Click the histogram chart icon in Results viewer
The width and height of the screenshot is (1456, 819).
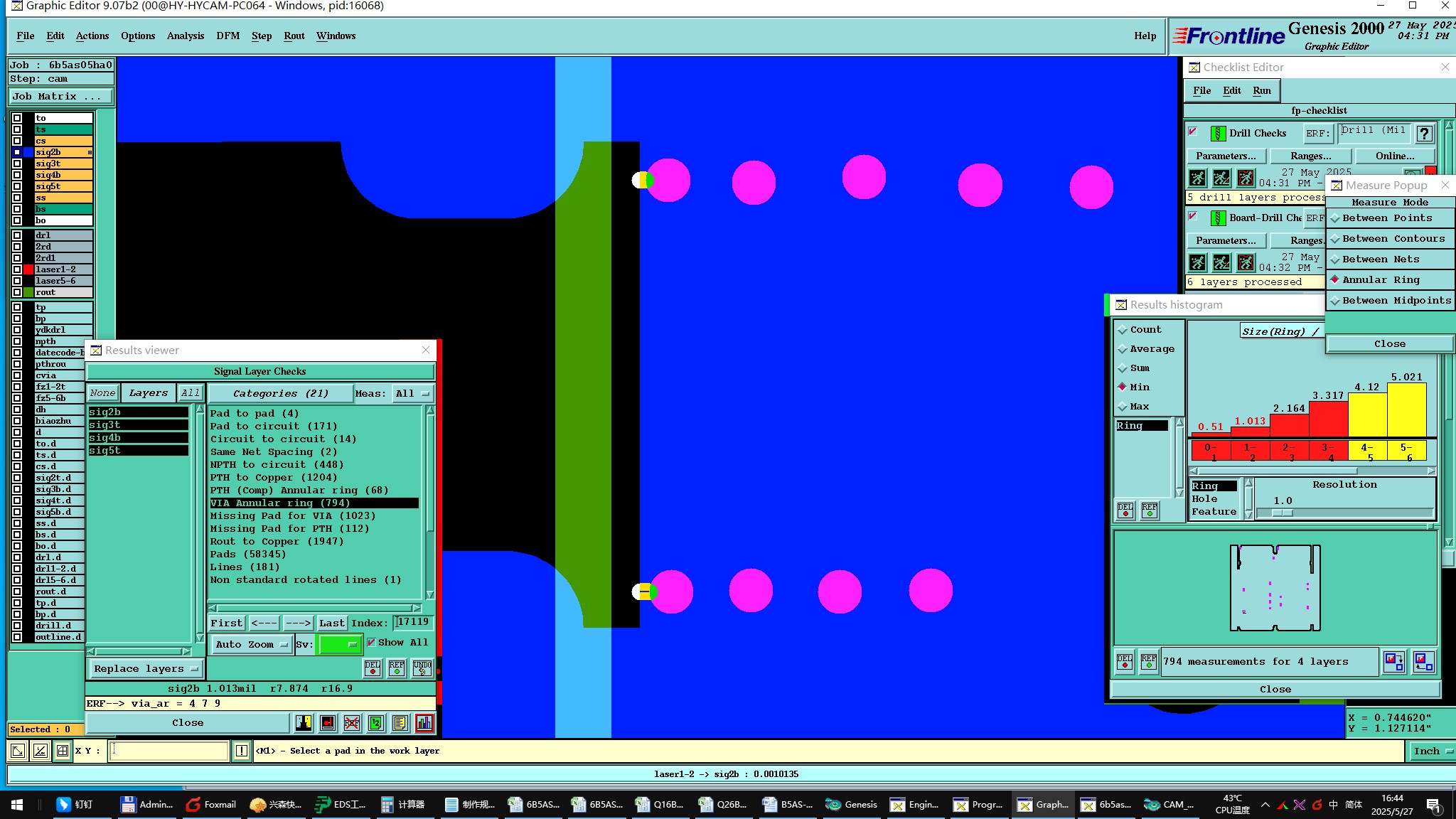[x=424, y=723]
